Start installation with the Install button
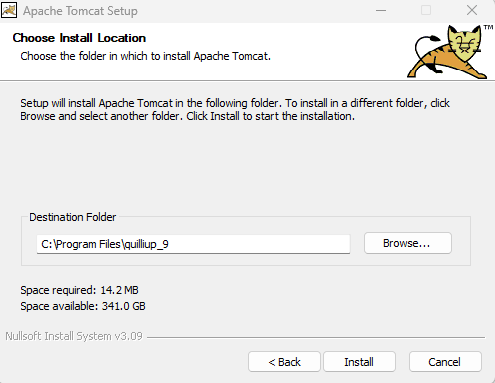Screen dimensions: 495x383 pos(359,362)
